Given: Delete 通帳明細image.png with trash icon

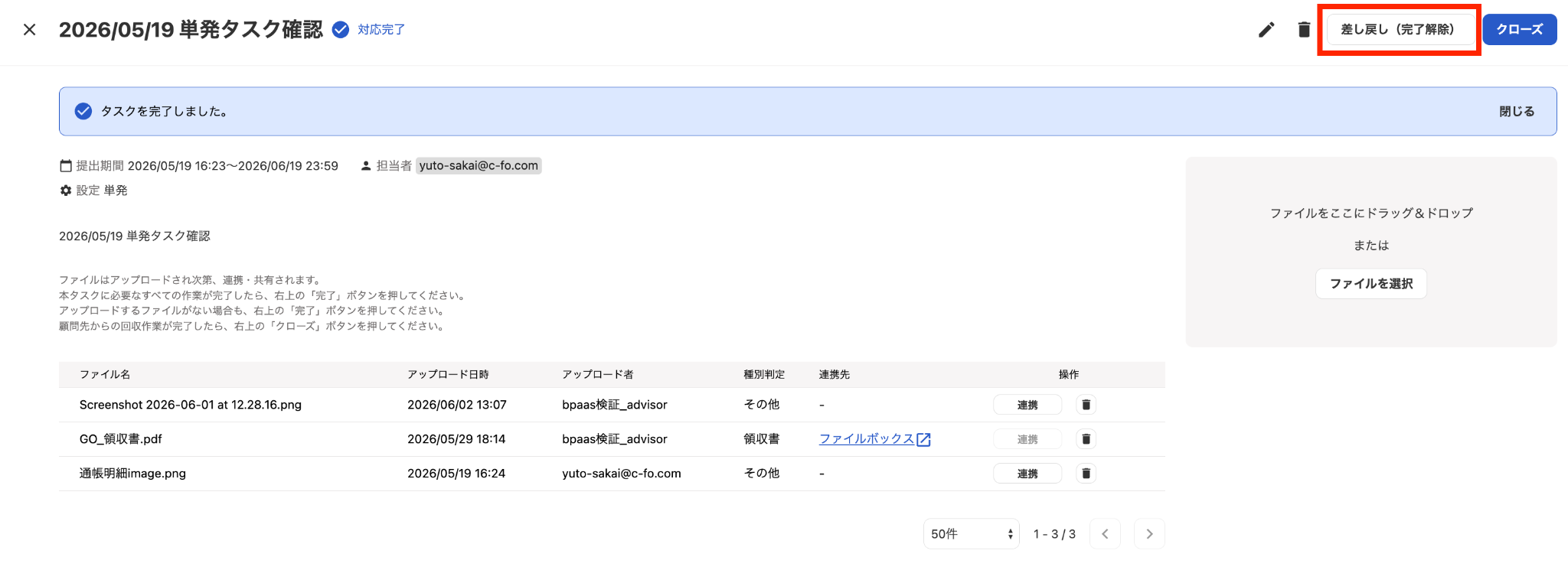Looking at the screenshot, I should pos(1086,474).
